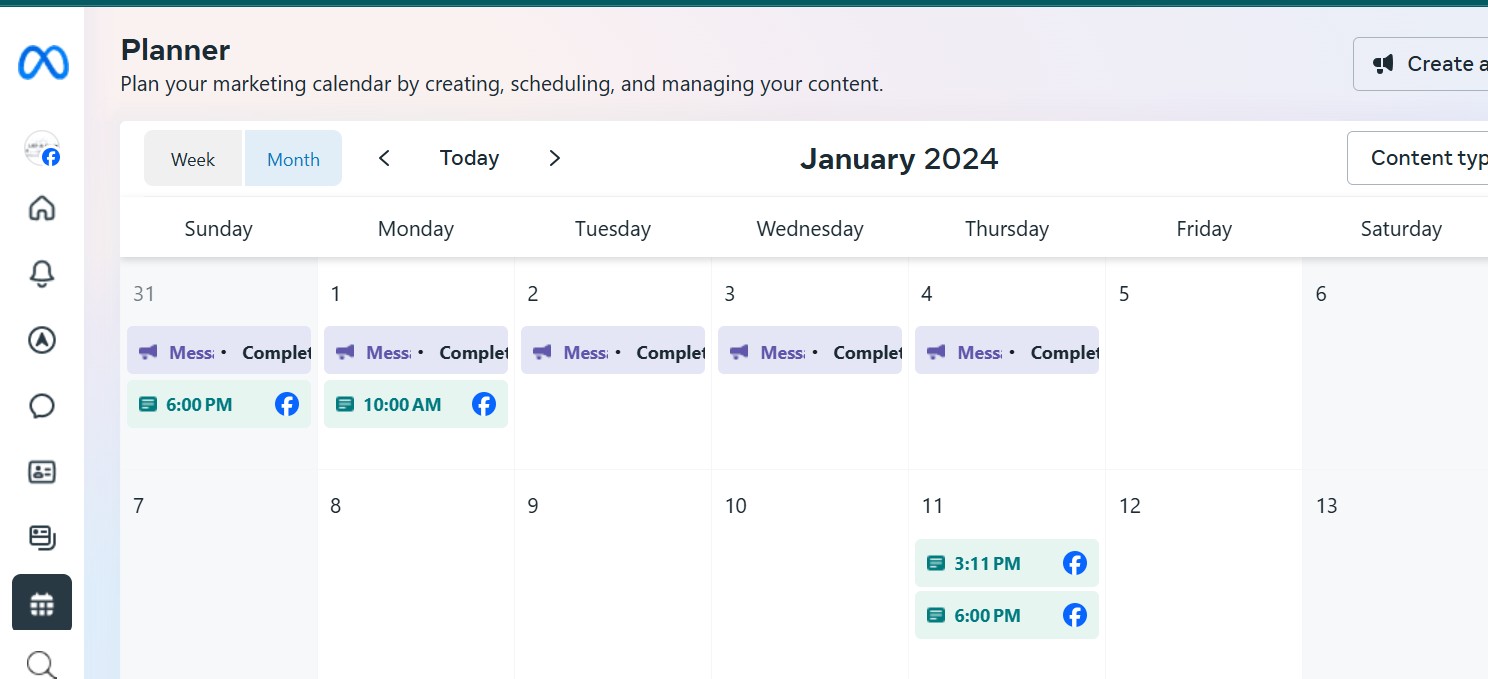Open the Content posts icon in sidebar
The width and height of the screenshot is (1488, 679).
pyautogui.click(x=42, y=538)
